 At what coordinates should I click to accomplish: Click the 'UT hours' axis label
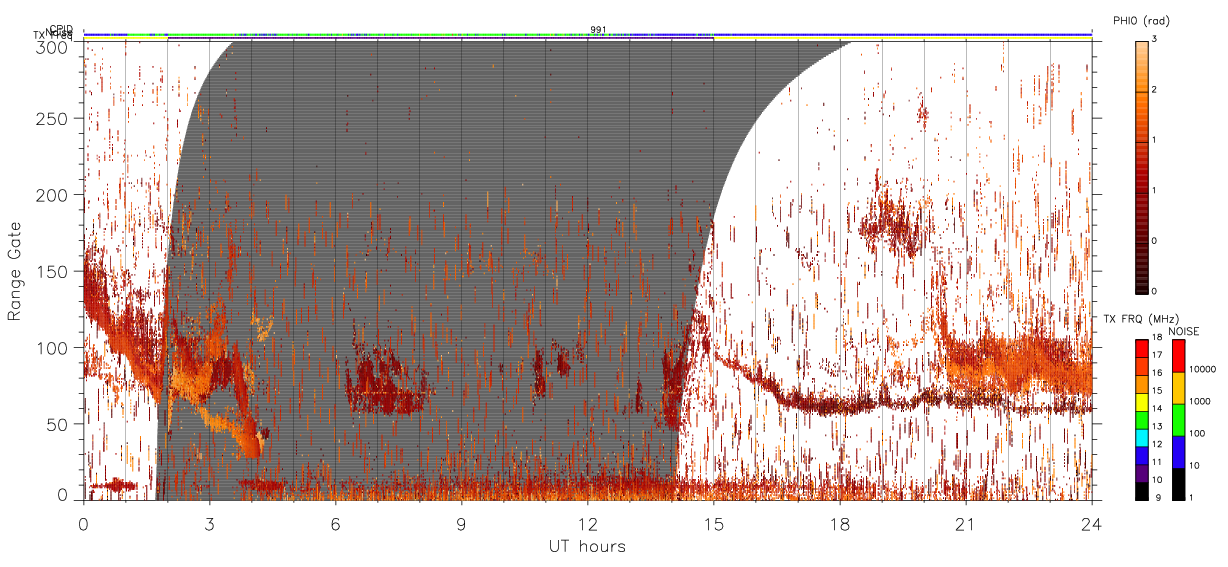pos(587,547)
